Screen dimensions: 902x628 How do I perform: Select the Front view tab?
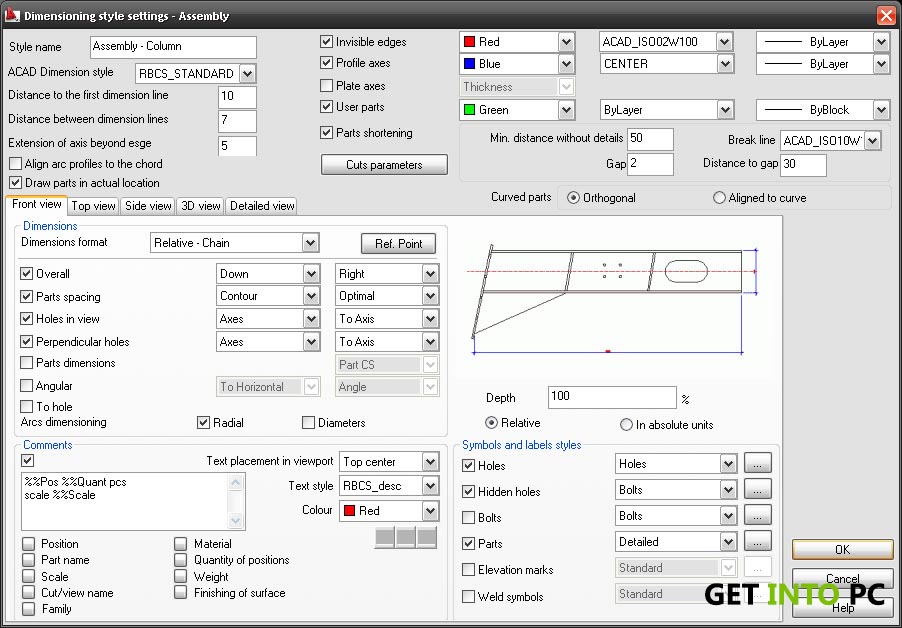click(x=36, y=204)
